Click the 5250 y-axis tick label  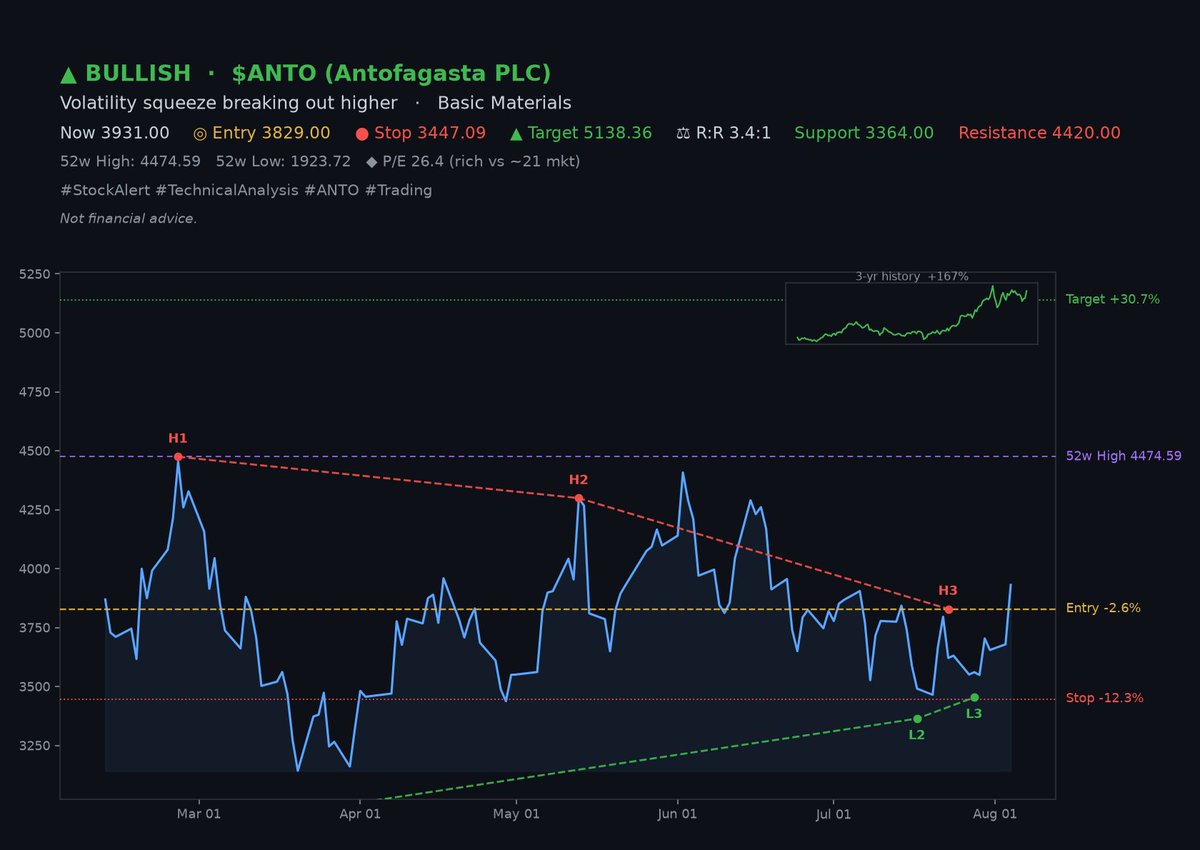click(34, 275)
